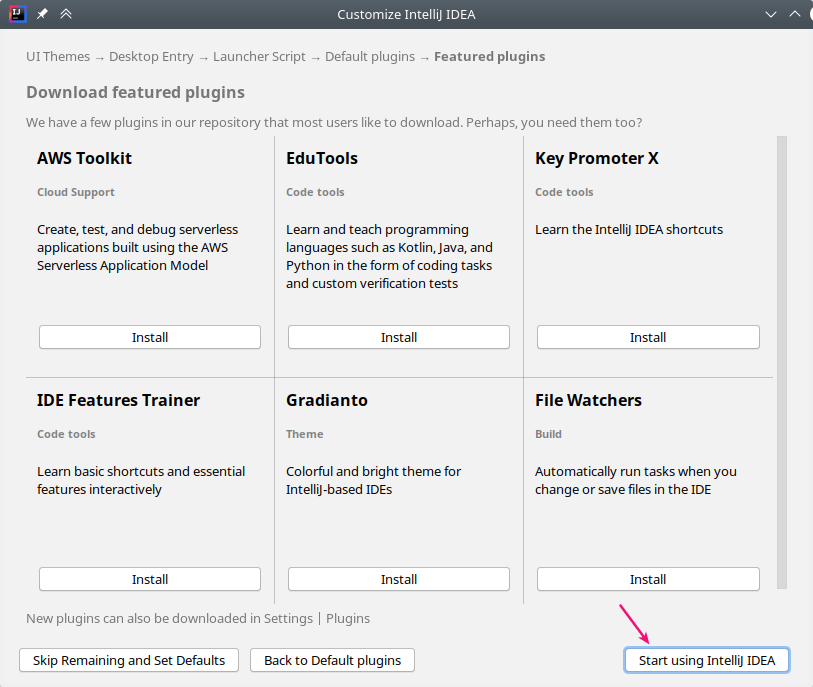Minimize window using the down-chevron icon
This screenshot has height=687, width=813.
click(x=771, y=14)
